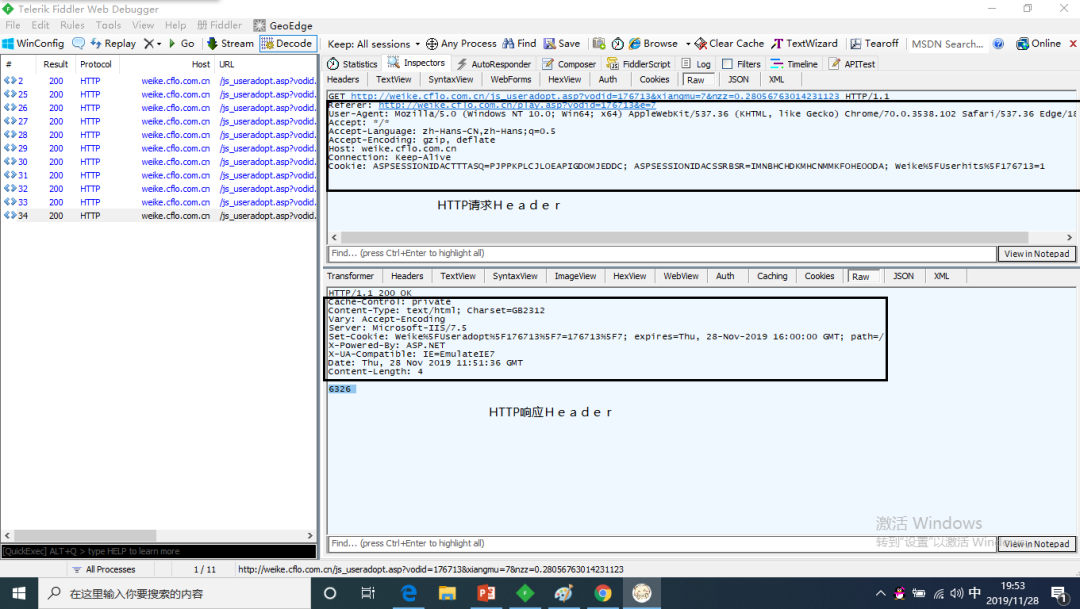
Task: Click the session list horizontal scrollbar
Action: click(x=85, y=536)
